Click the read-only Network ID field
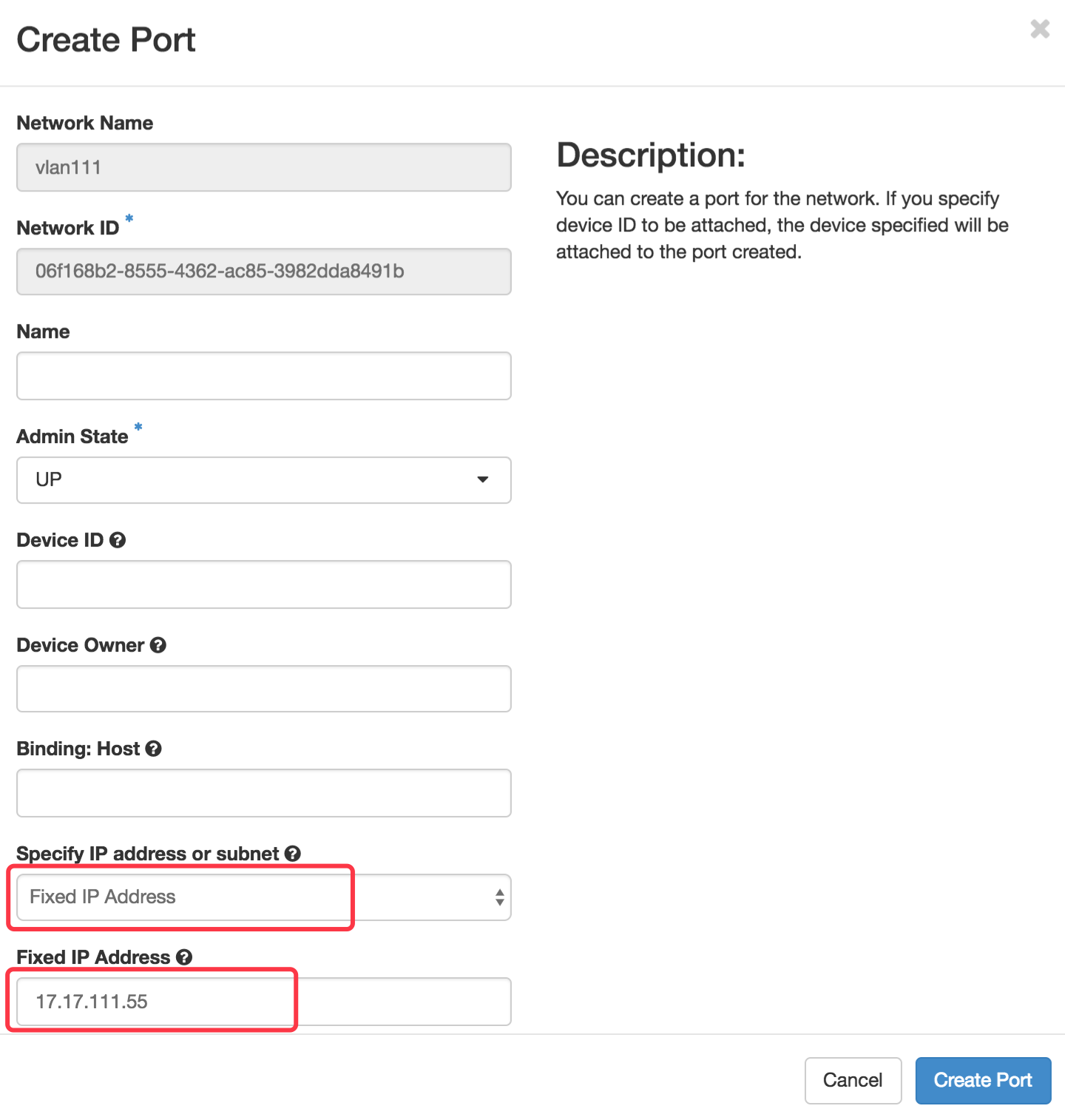Screen dimensions: 1065x1120 point(263,271)
